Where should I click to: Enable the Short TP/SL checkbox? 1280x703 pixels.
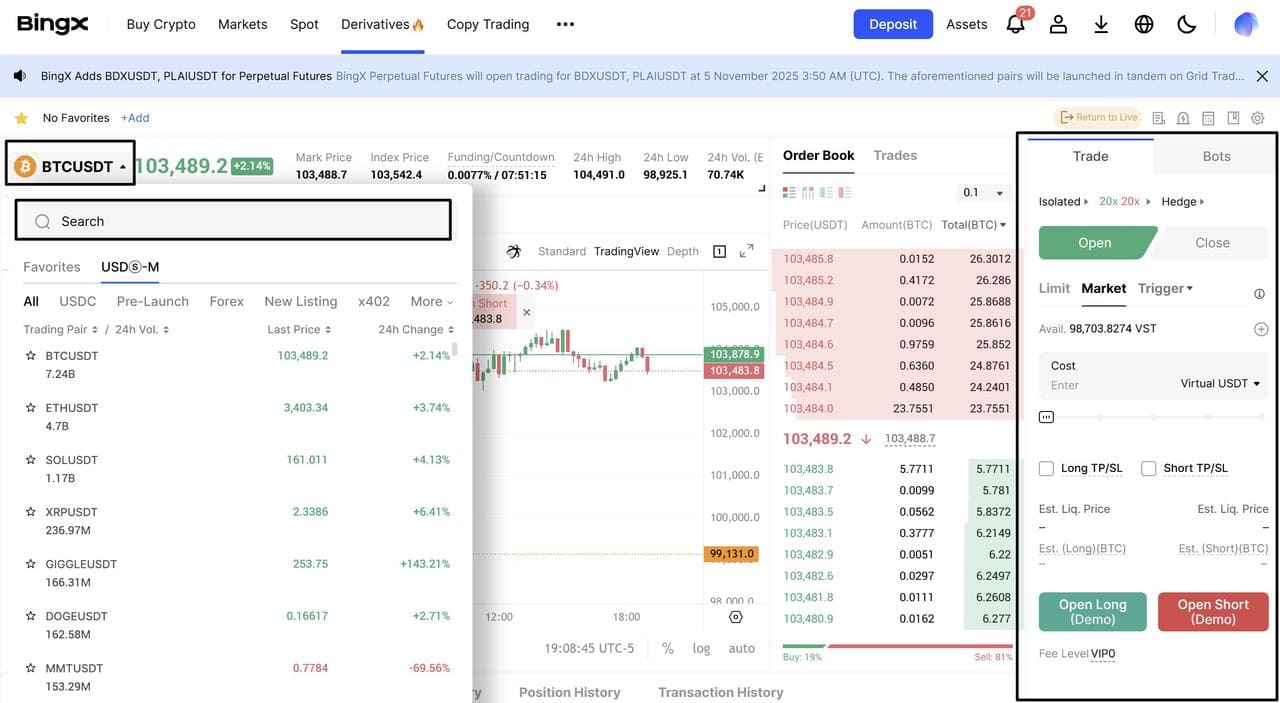coord(1149,468)
